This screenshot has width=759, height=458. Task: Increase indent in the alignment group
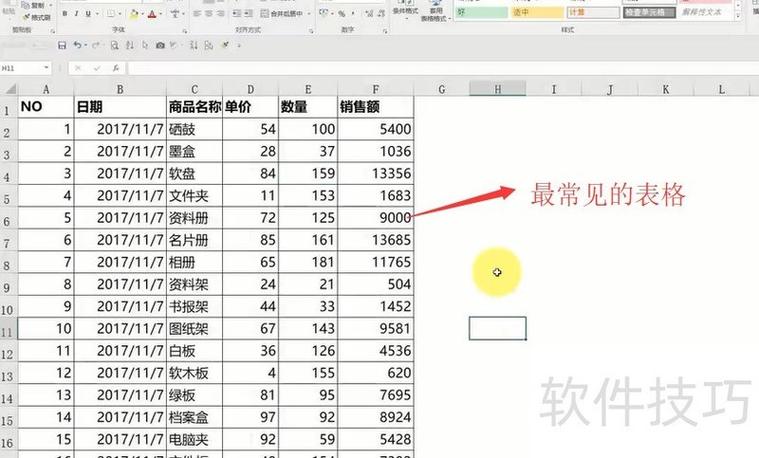point(248,14)
